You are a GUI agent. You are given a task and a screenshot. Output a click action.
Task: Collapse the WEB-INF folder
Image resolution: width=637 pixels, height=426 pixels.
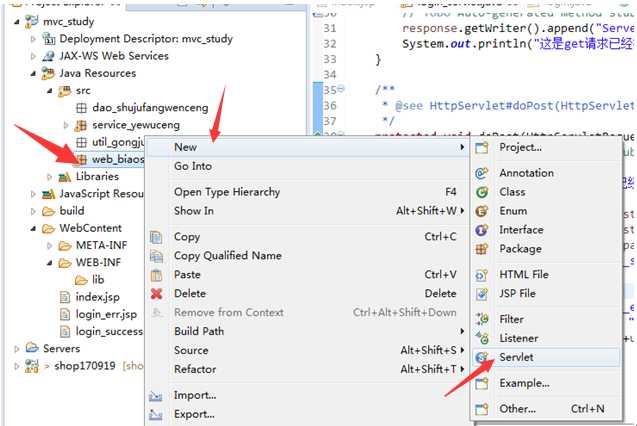tap(50, 263)
